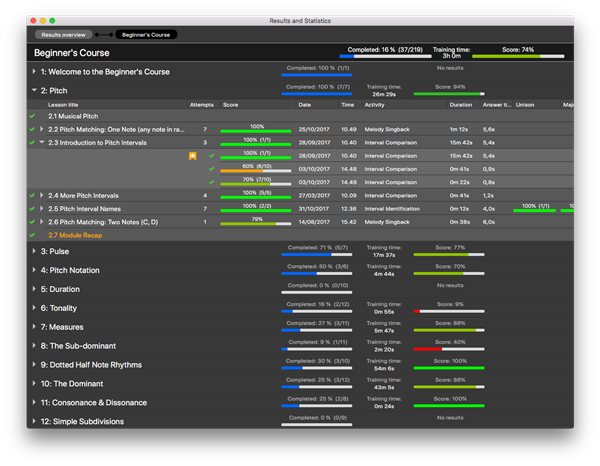Screen dimensions: 600x466
Task: Select the Beginner's Course breadcrumb tab
Action: 145,34
